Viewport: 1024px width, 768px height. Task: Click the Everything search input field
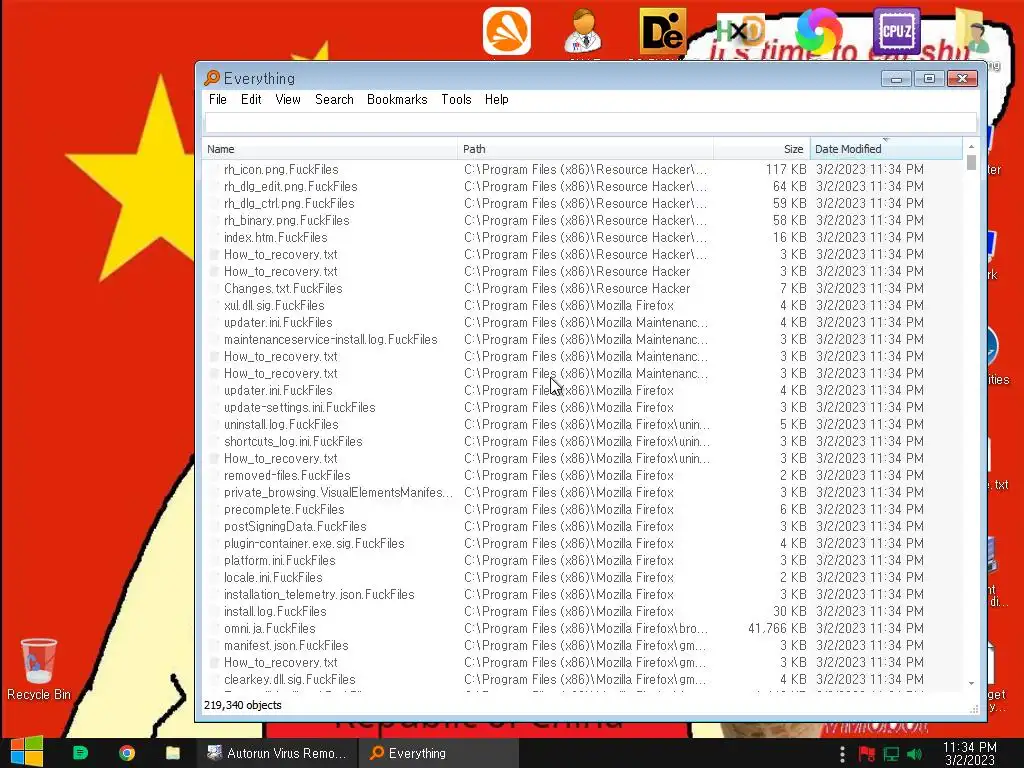pyautogui.click(x=591, y=122)
